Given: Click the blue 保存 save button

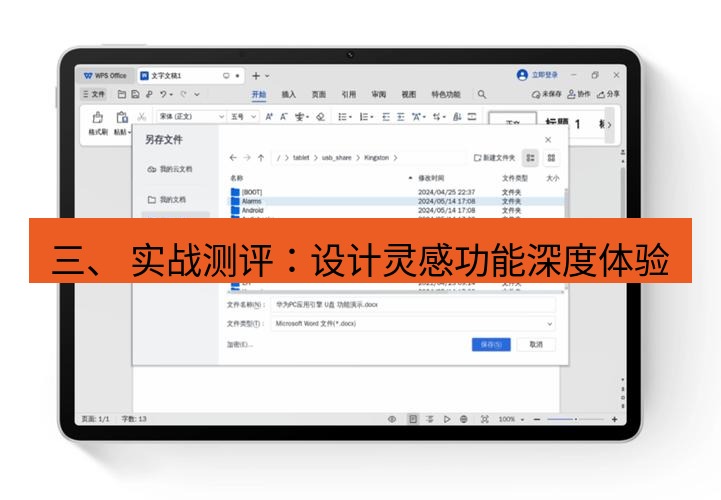Looking at the screenshot, I should pos(491,344).
